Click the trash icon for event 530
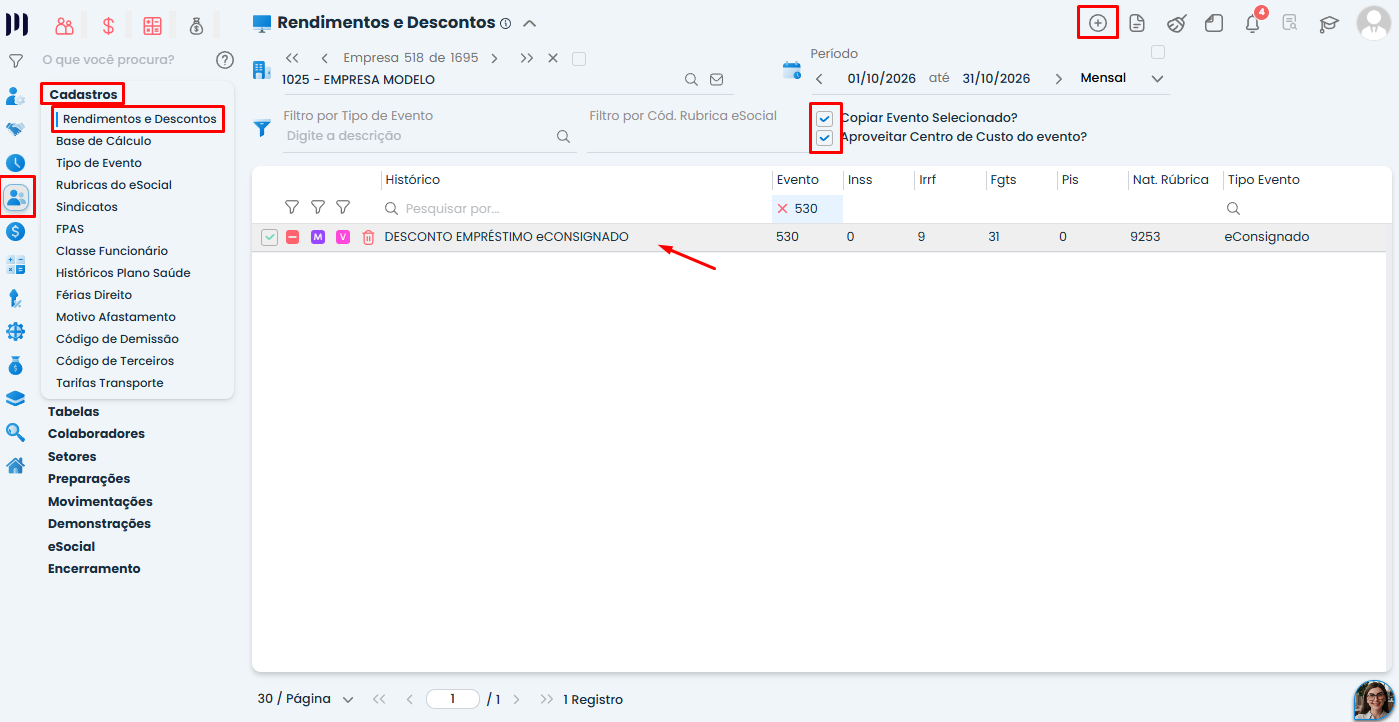 (x=368, y=237)
